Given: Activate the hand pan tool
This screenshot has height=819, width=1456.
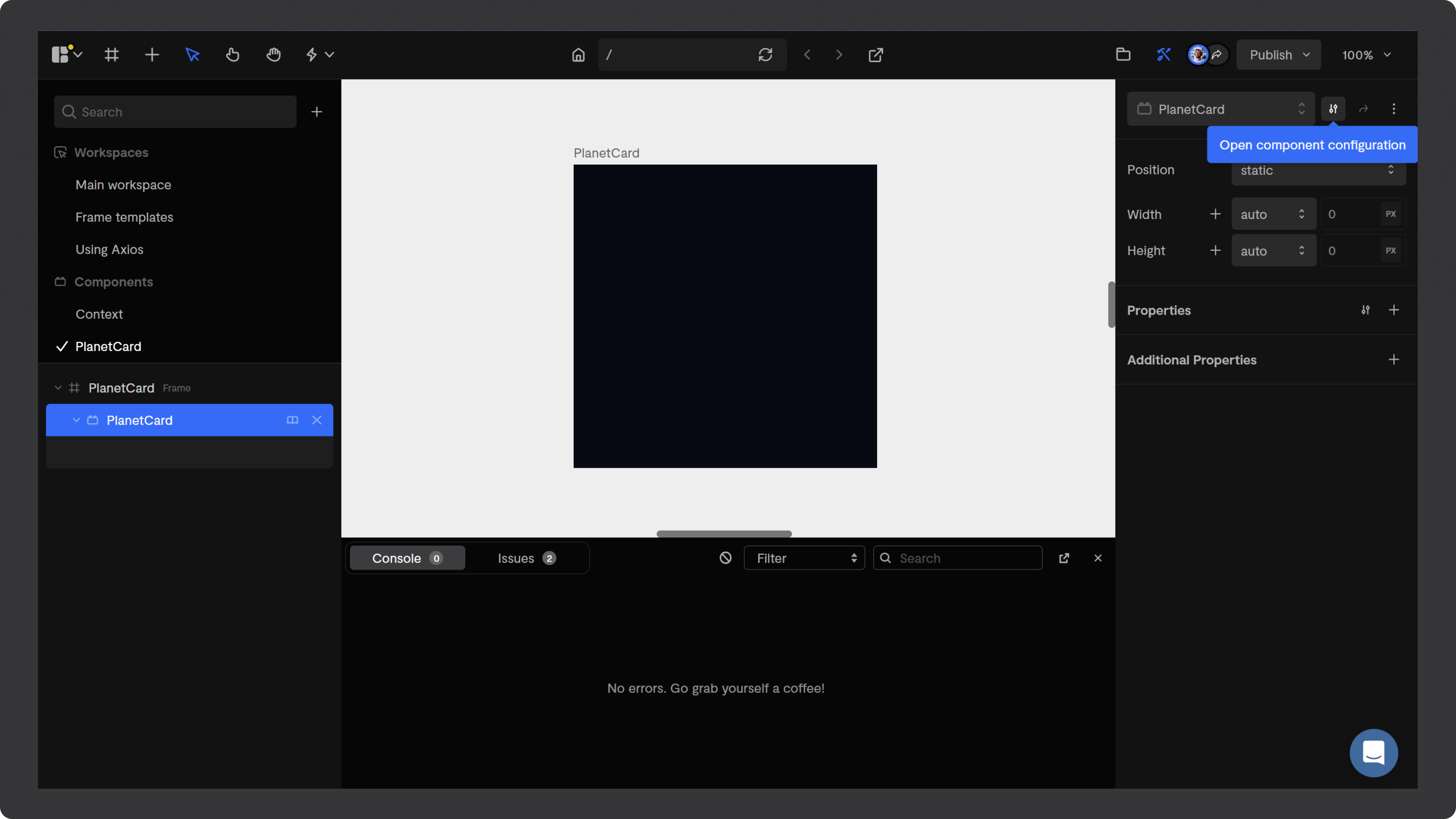Looking at the screenshot, I should [273, 55].
